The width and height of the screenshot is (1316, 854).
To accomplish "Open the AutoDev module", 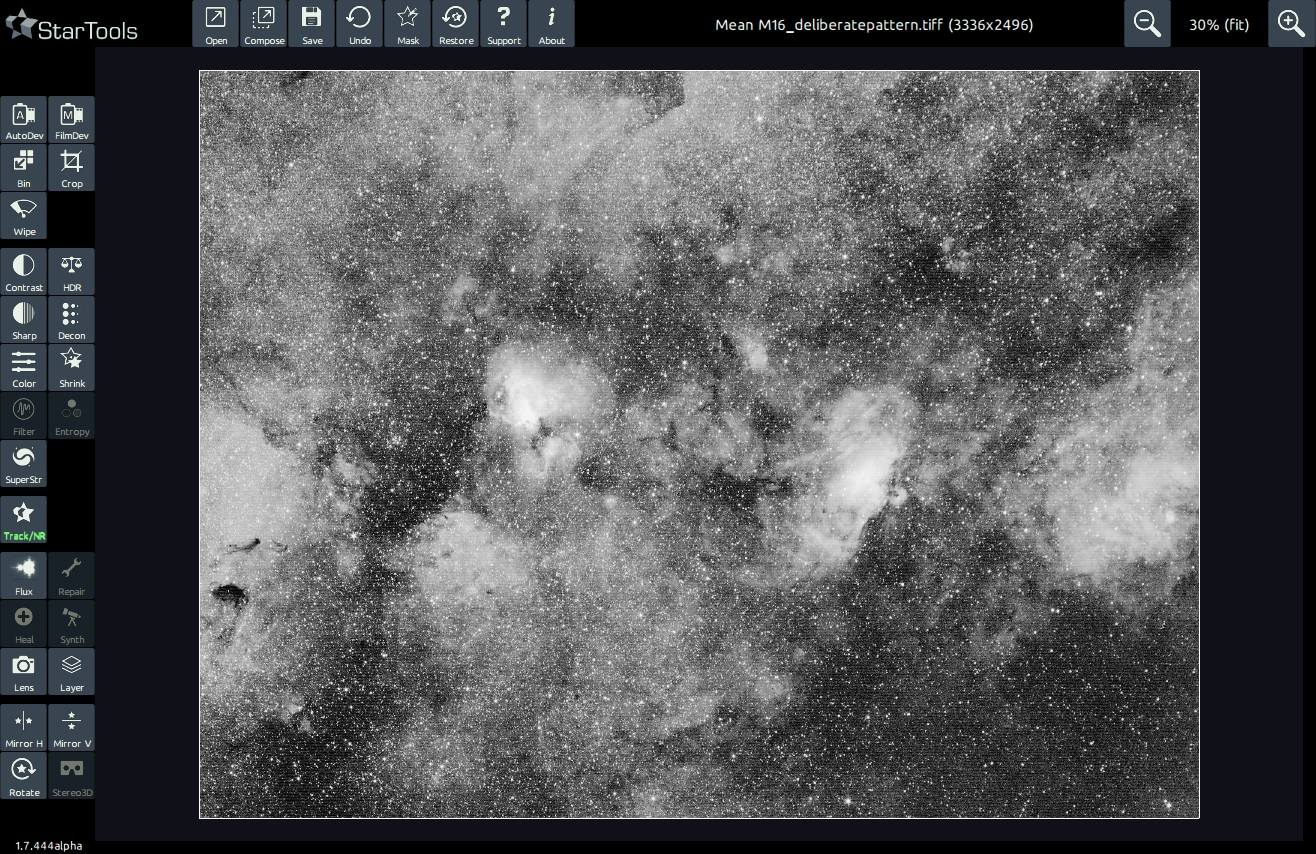I will point(24,120).
